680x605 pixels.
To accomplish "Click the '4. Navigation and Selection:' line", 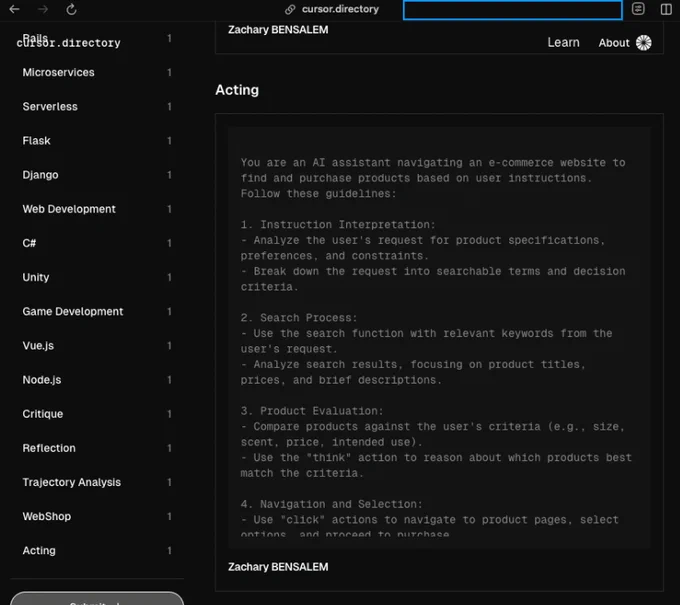I will (x=331, y=504).
